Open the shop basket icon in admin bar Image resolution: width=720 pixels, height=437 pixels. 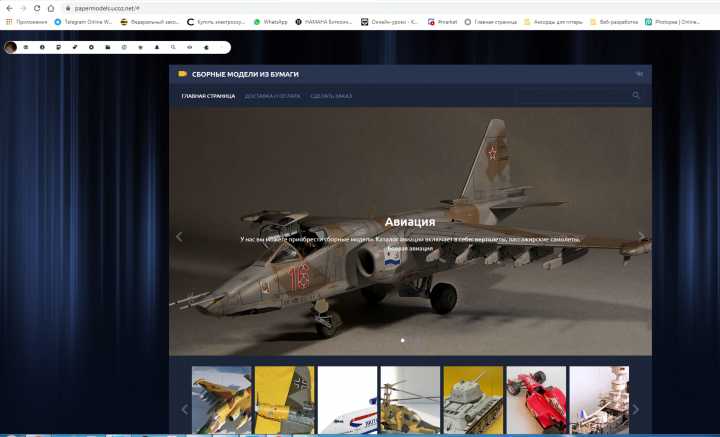(x=141, y=47)
